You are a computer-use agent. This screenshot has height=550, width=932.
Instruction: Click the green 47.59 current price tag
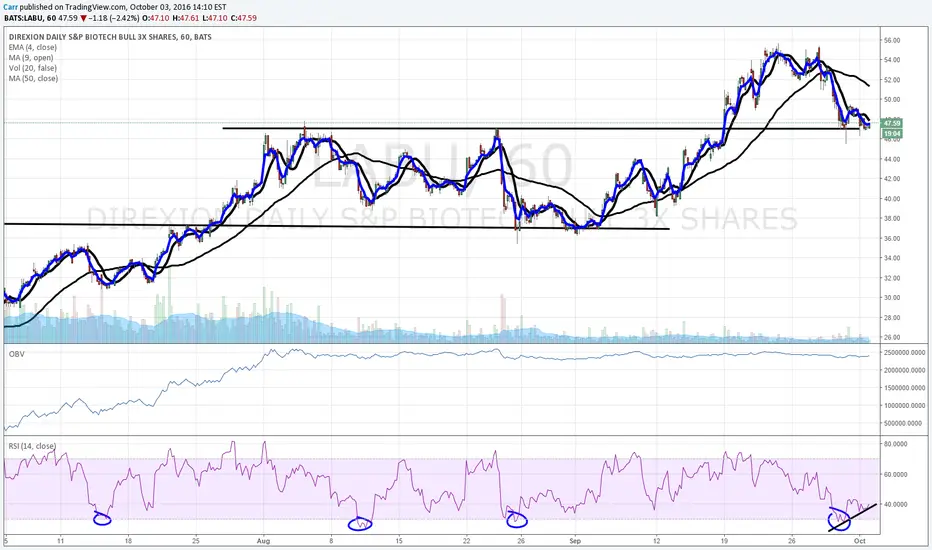pos(892,123)
